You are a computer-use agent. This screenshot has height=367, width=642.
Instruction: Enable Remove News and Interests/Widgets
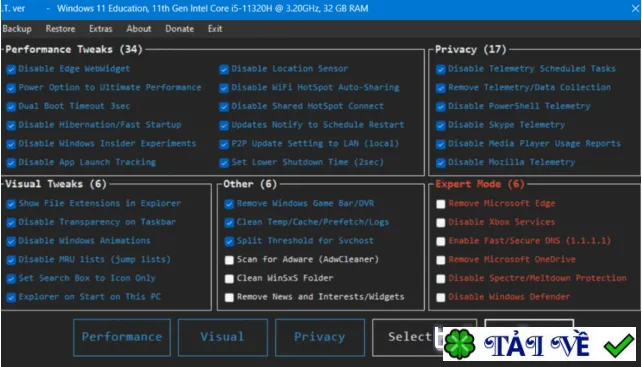point(229,297)
